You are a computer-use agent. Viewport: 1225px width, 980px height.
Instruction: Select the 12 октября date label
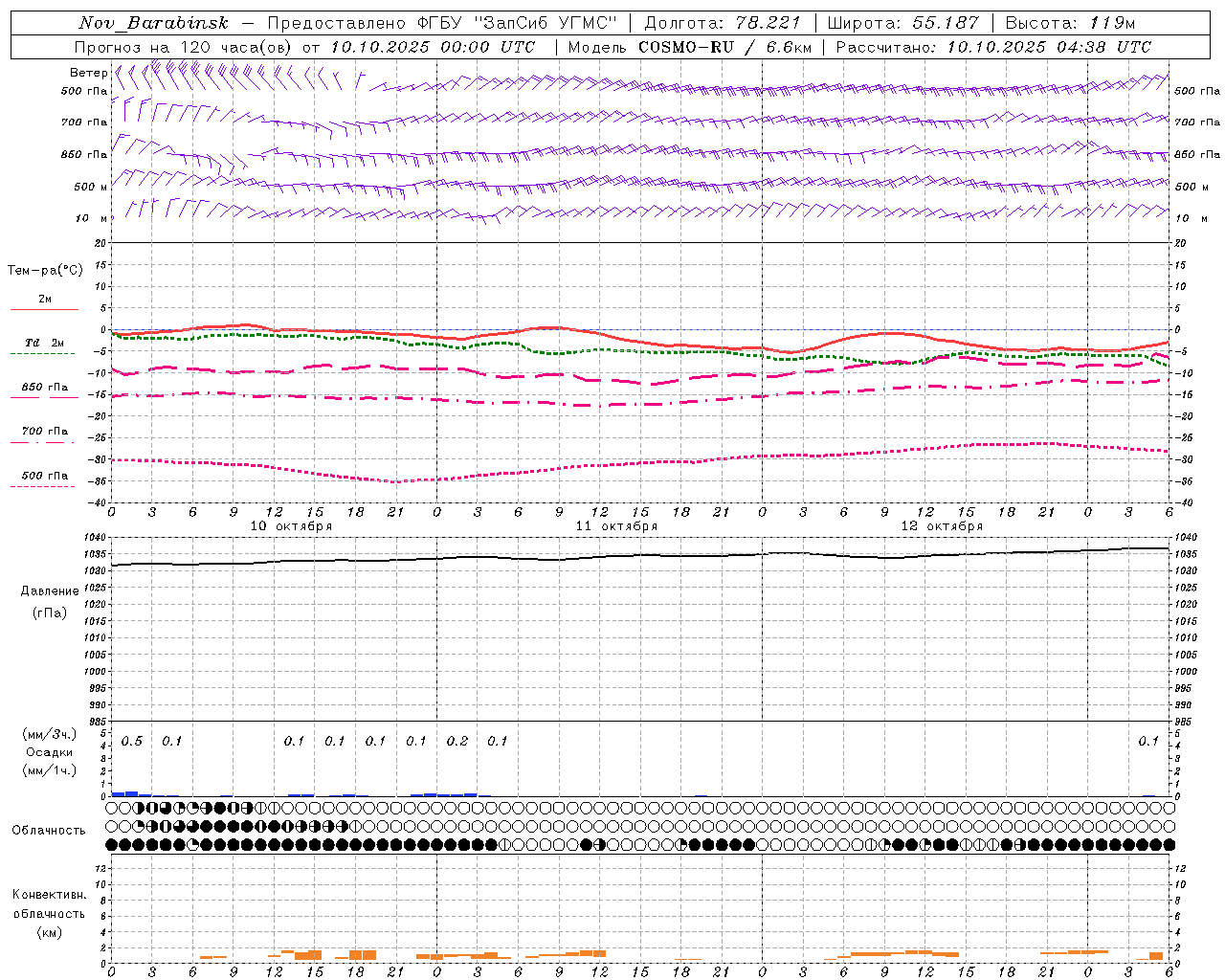[x=942, y=525]
